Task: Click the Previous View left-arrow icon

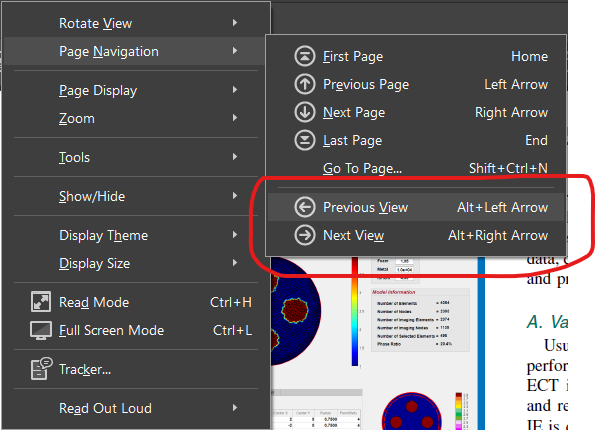Action: tap(305, 207)
